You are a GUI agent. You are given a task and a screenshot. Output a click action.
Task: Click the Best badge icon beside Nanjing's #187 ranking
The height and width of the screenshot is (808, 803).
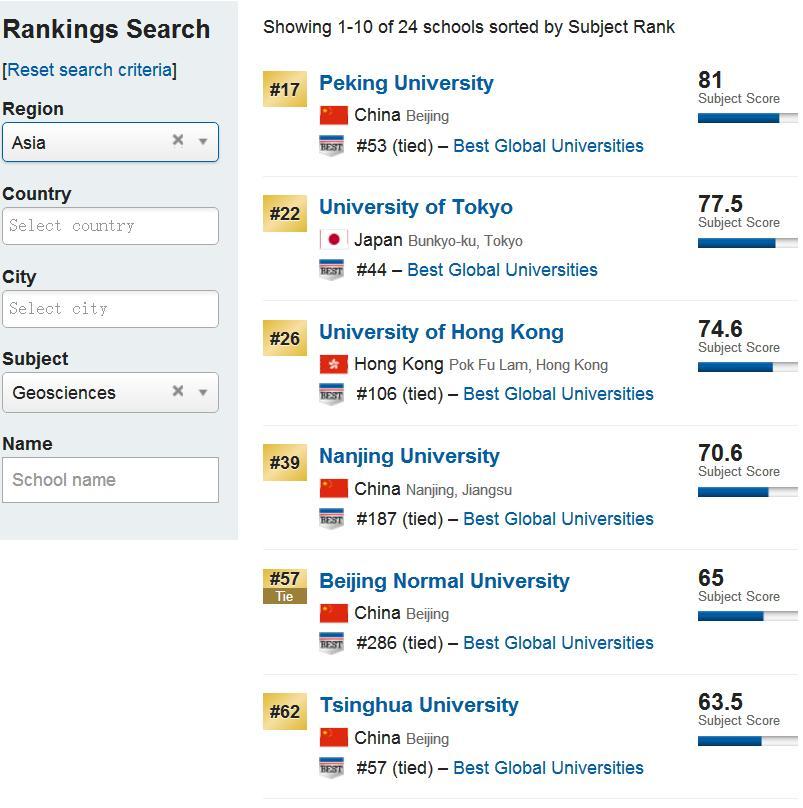pos(331,519)
